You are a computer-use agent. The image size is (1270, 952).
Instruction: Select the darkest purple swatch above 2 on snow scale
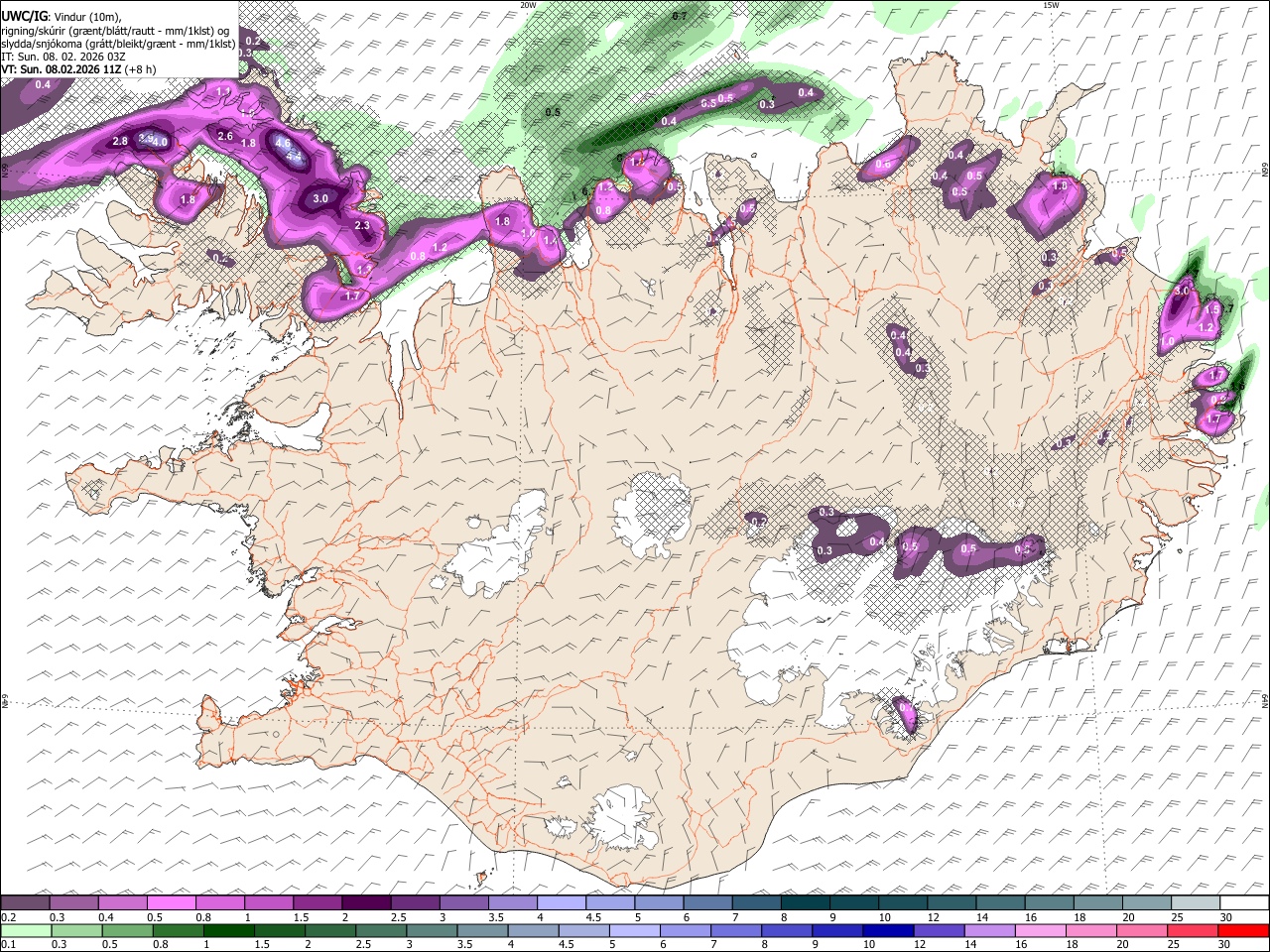(x=366, y=903)
